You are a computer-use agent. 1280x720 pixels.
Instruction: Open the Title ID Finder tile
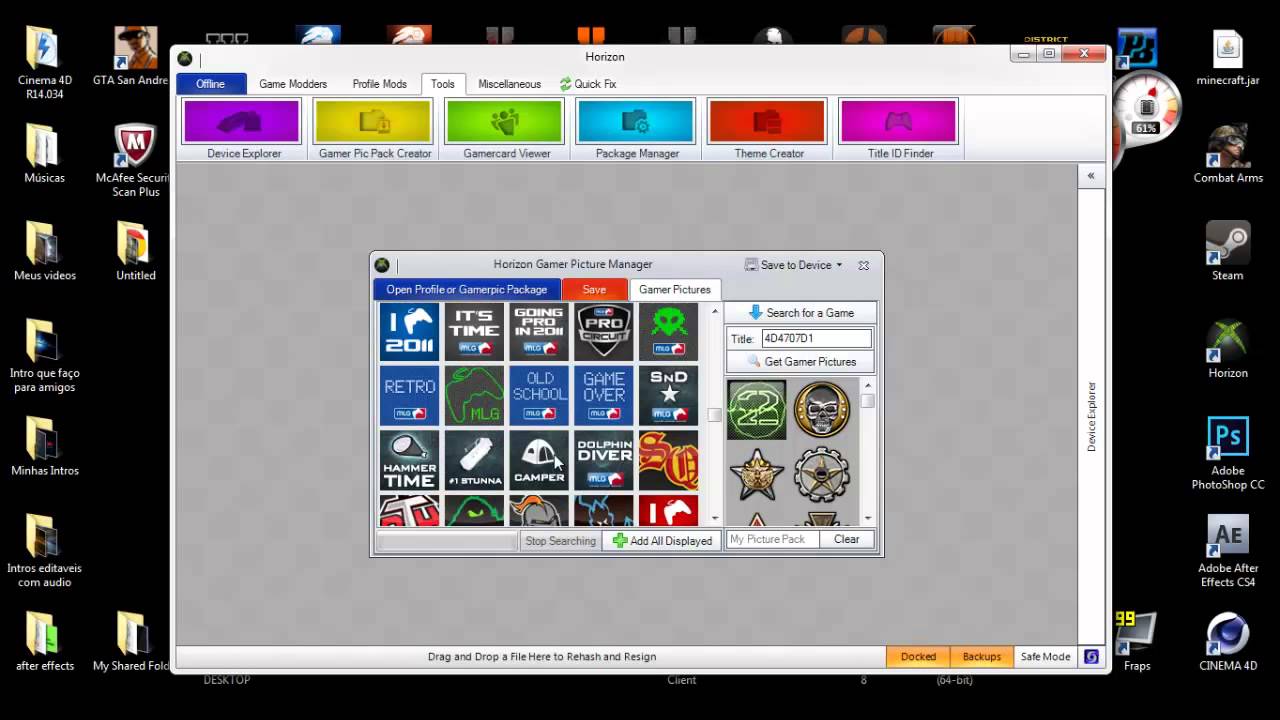(900, 129)
